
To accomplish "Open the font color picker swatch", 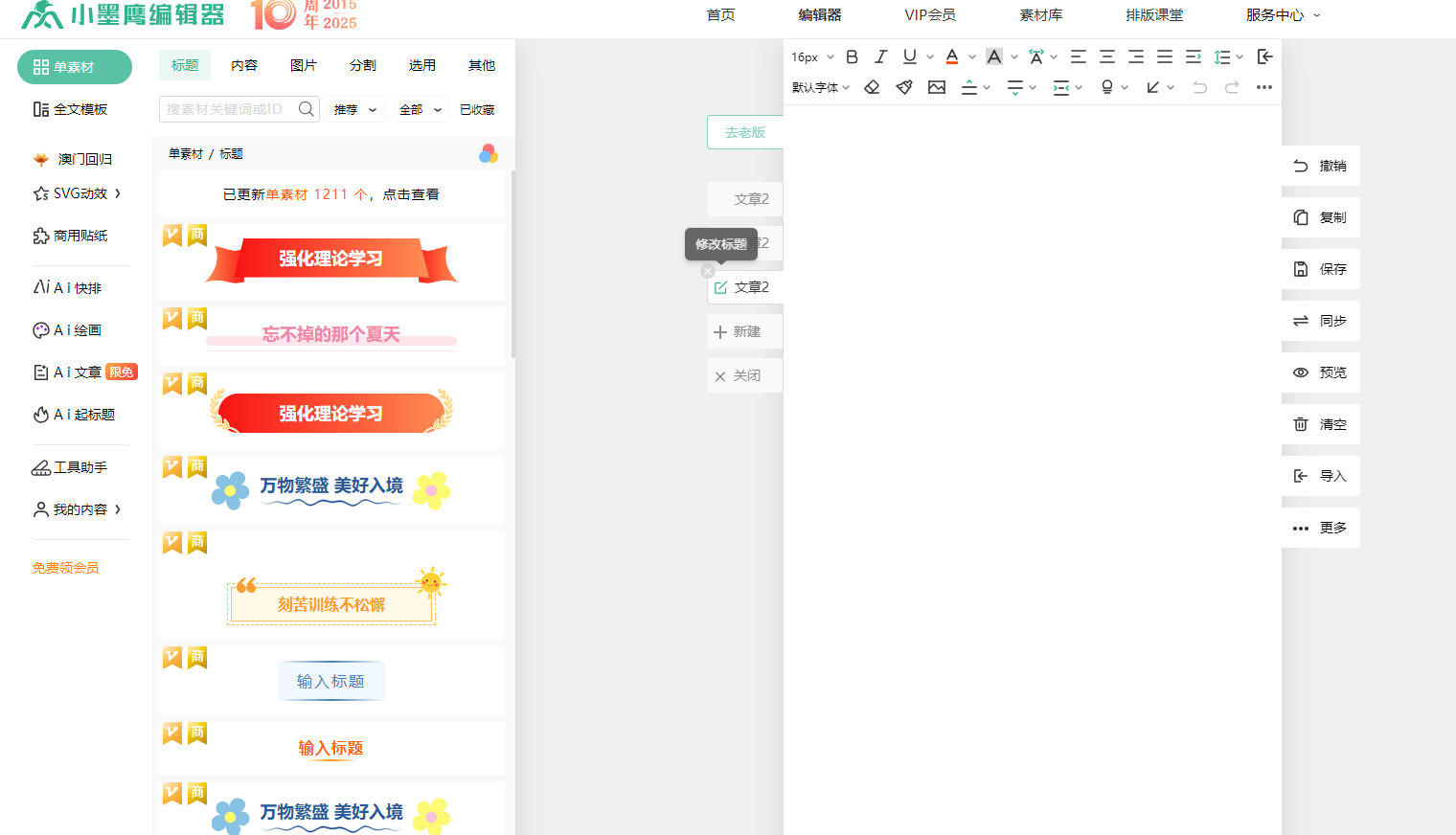I will pyautogui.click(x=952, y=57).
